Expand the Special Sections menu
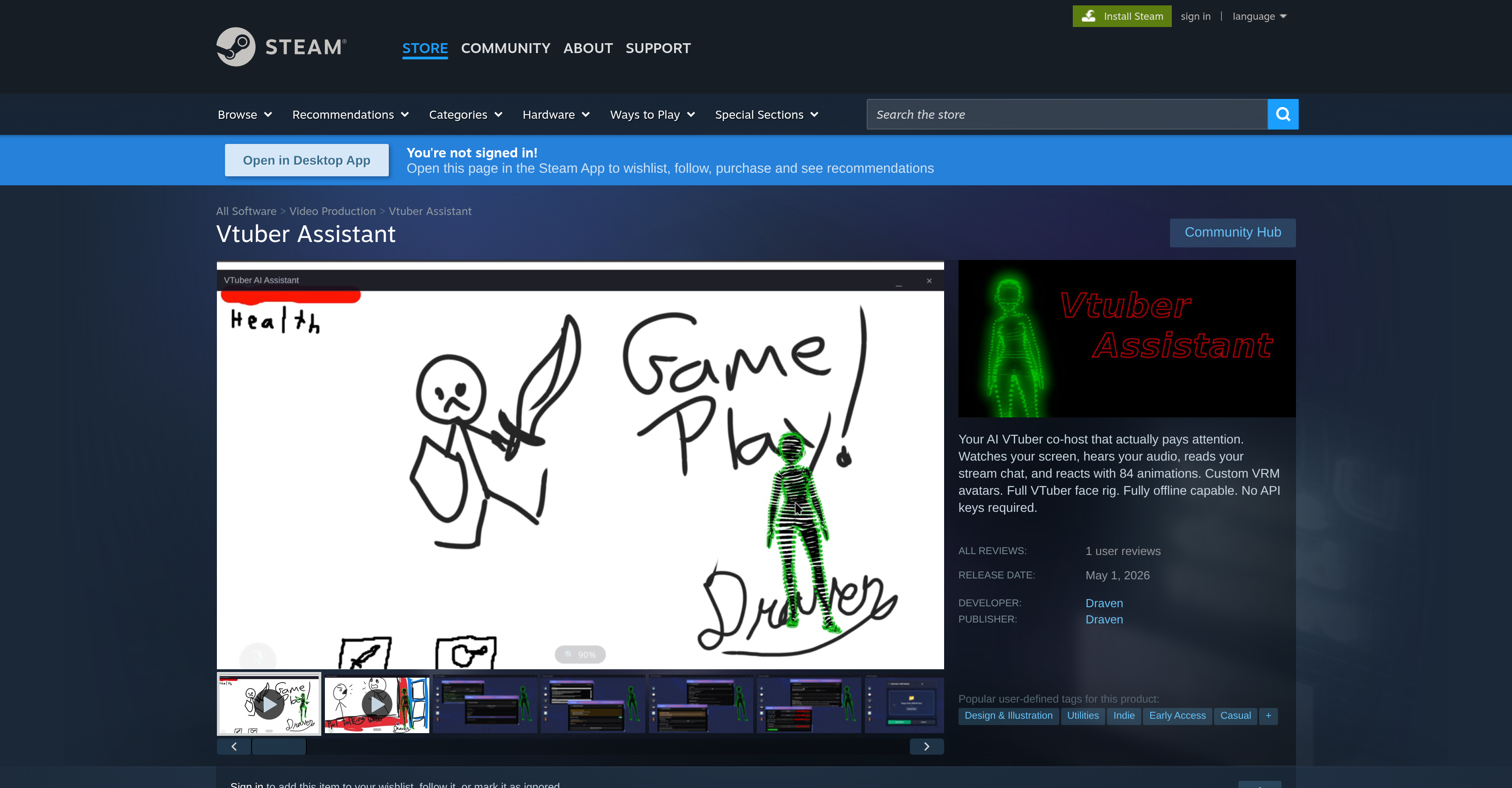 coord(766,115)
